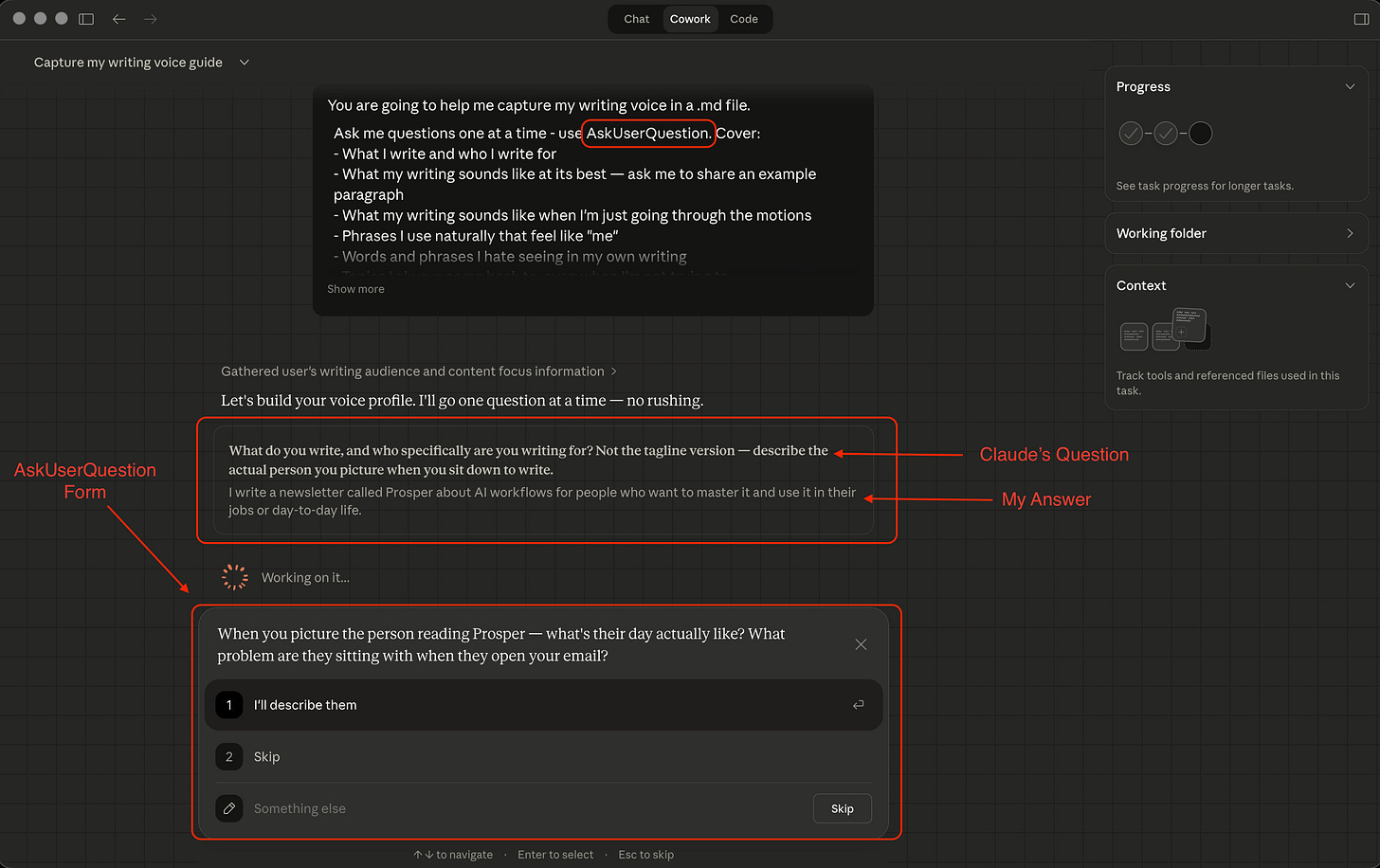Viewport: 1380px width, 868px height.
Task: Click the 'Let's build your voice profile' message
Action: (x=462, y=401)
